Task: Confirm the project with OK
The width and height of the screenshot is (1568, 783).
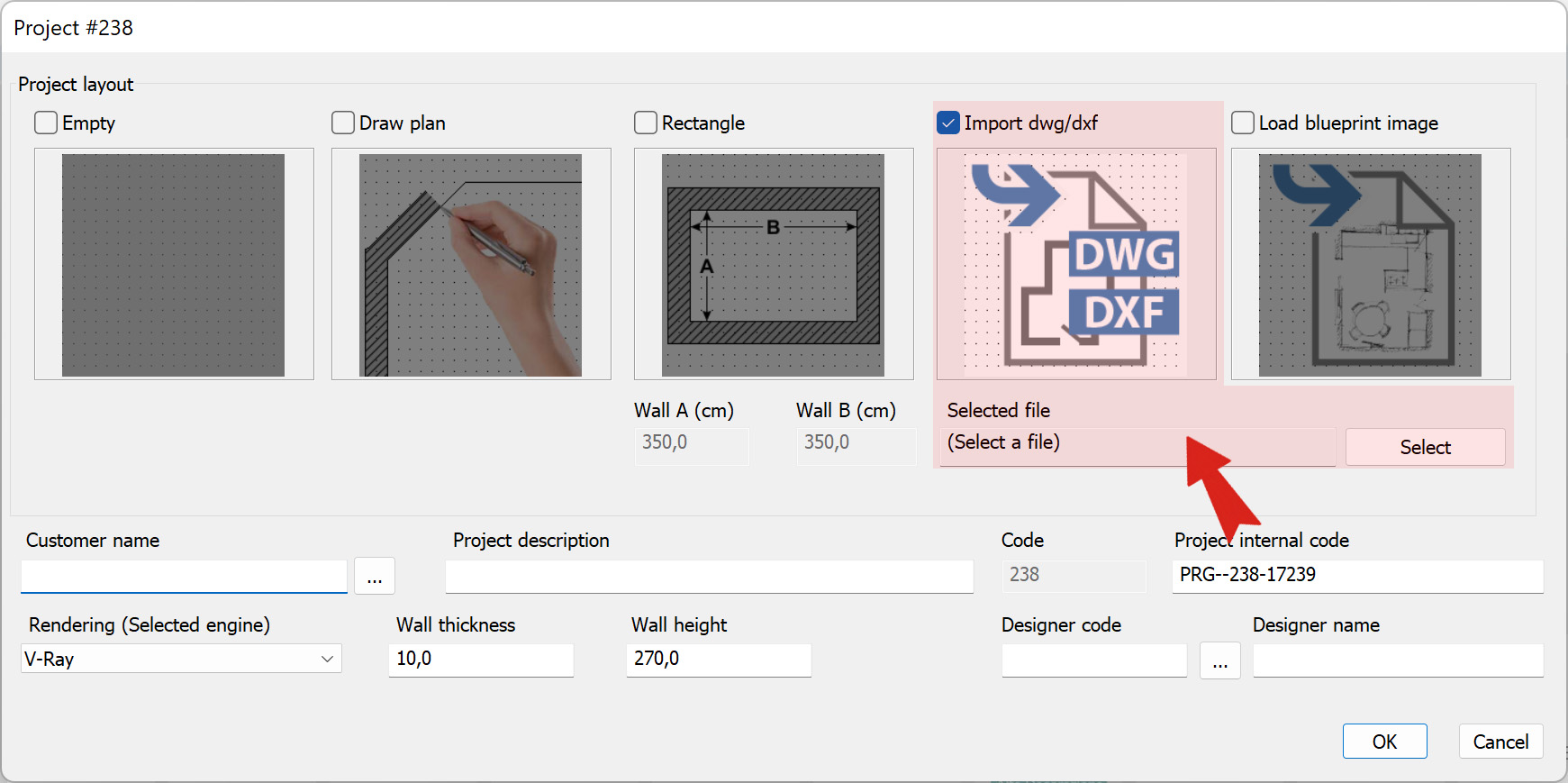Action: coord(1385,742)
